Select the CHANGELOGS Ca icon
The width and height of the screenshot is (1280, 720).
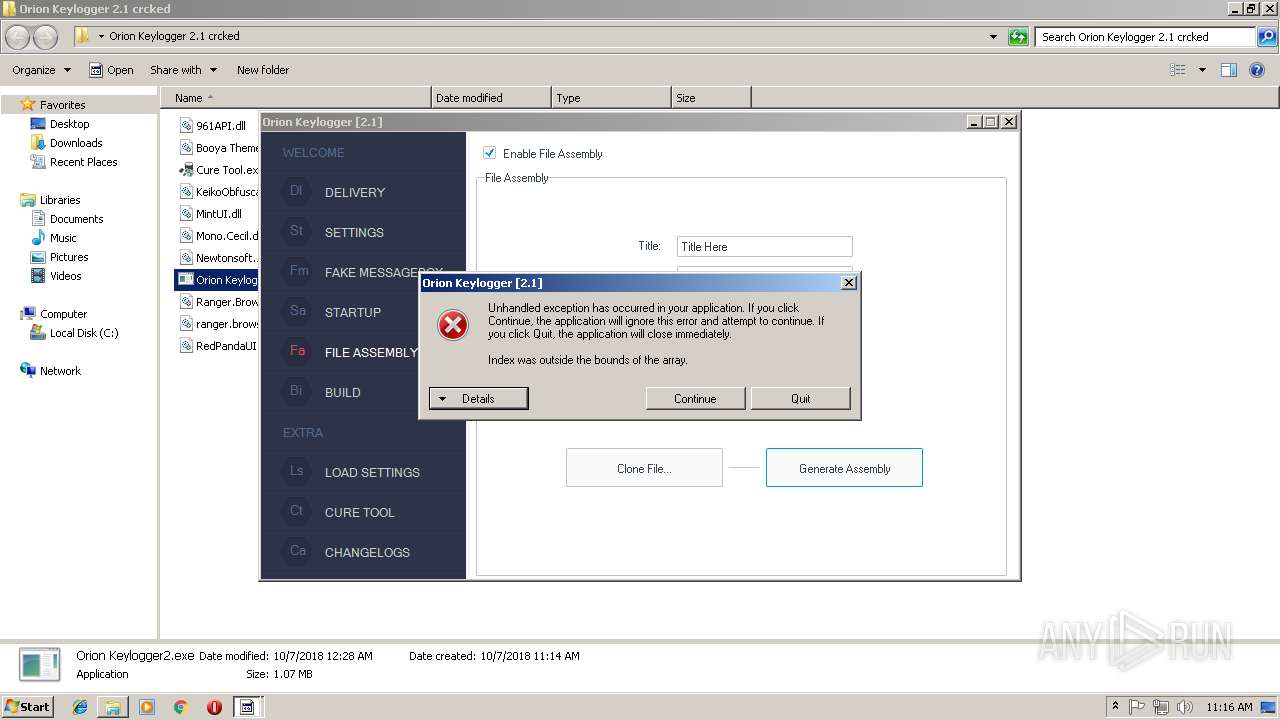tap(297, 551)
